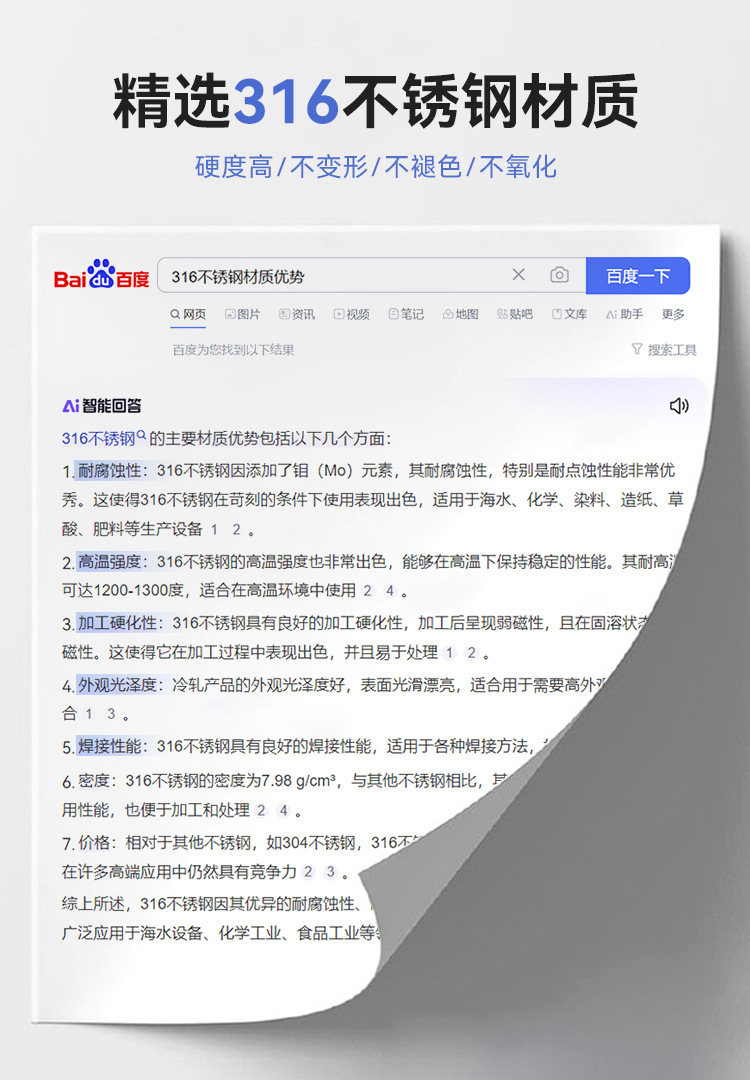
Task: Switch to the 图片 tab
Action: point(242,314)
